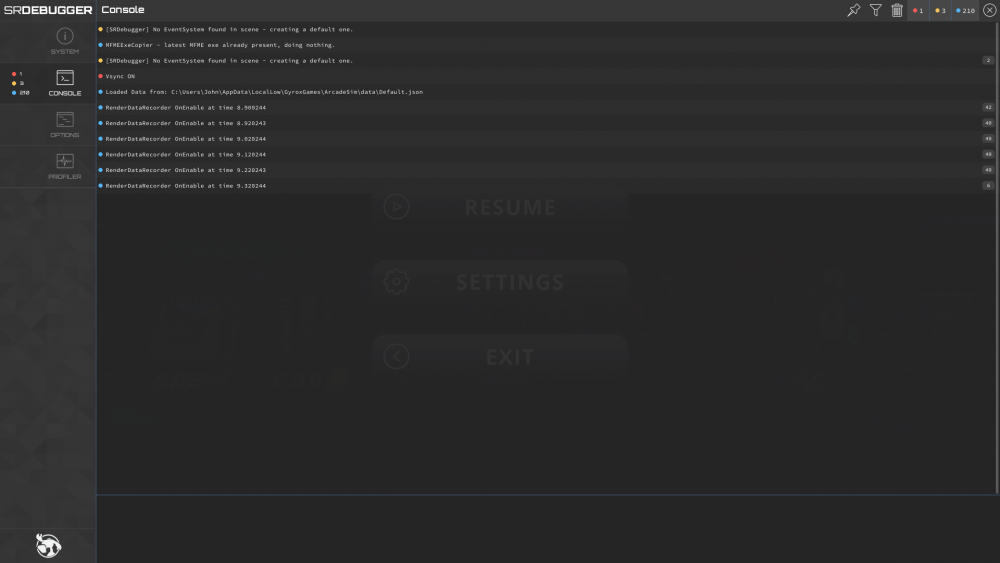This screenshot has width=1000, height=563.
Task: Select log entry 'OnEnable at time 9.020244'
Action: [546, 138]
